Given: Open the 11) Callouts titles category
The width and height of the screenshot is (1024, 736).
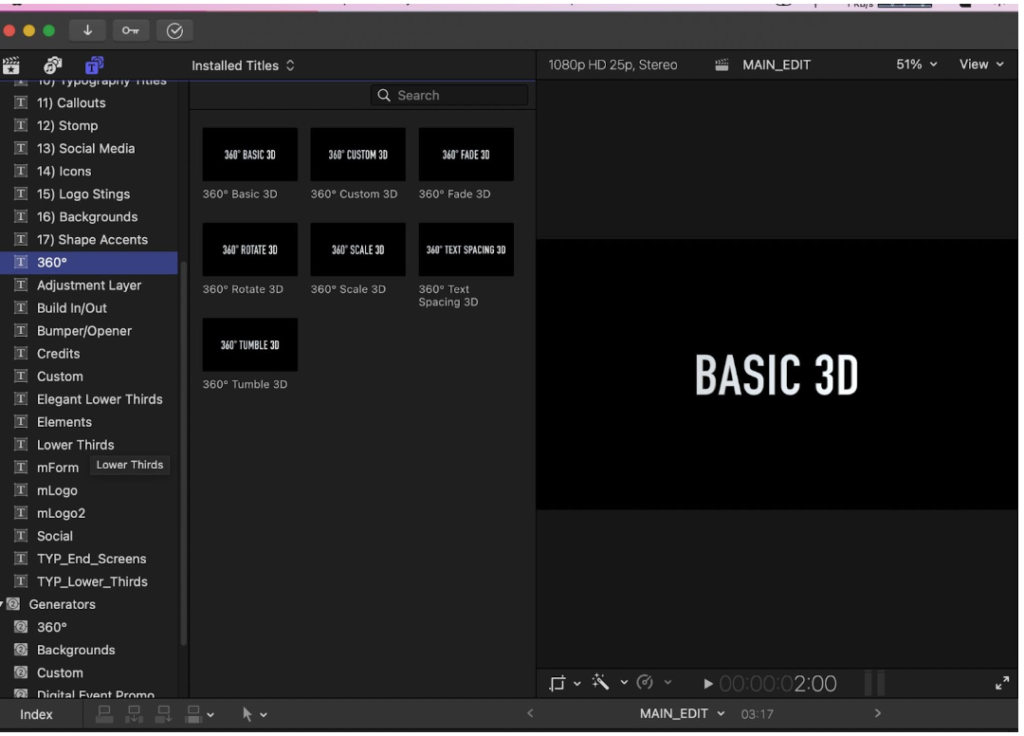Looking at the screenshot, I should [x=89, y=103].
